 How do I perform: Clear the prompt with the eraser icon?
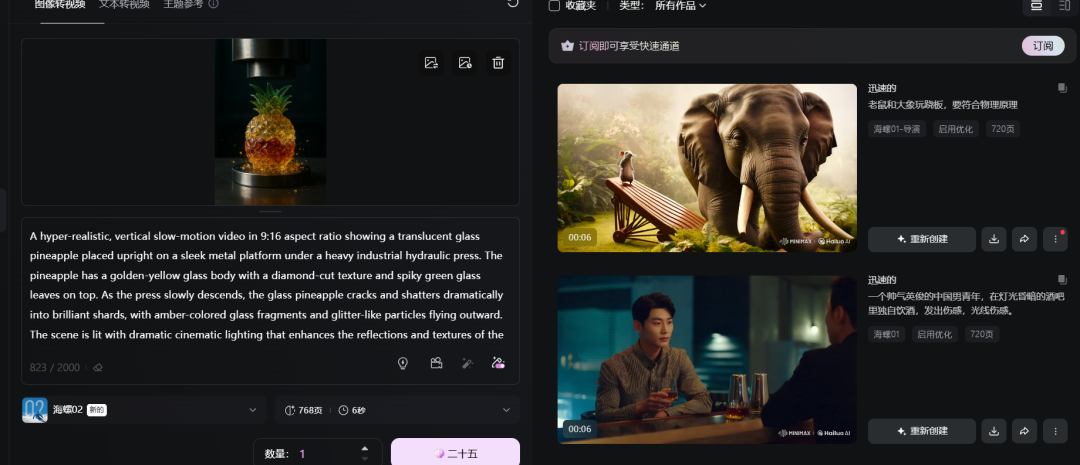pos(98,368)
